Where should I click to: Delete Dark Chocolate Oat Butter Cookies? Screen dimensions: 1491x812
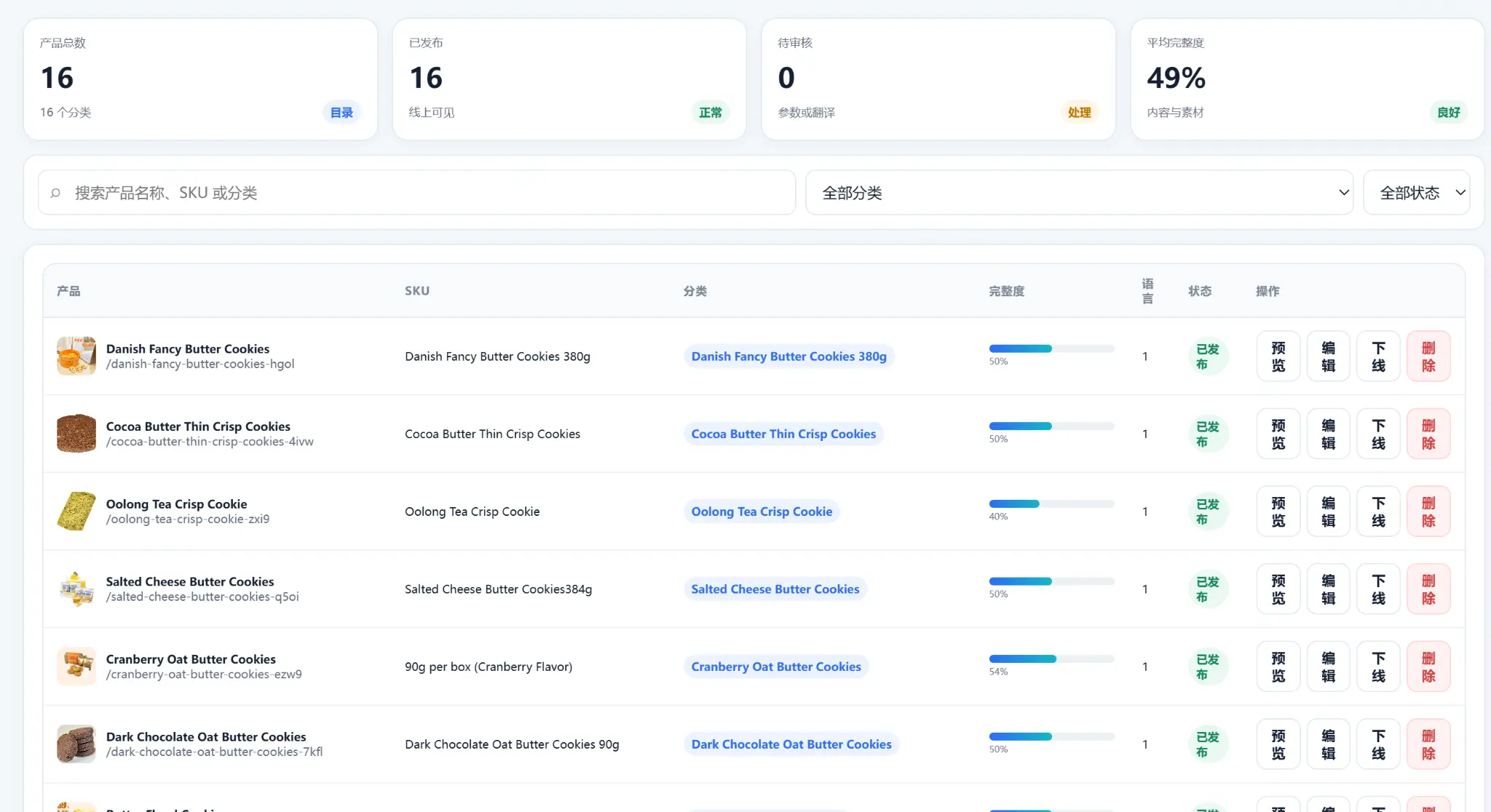pos(1428,744)
